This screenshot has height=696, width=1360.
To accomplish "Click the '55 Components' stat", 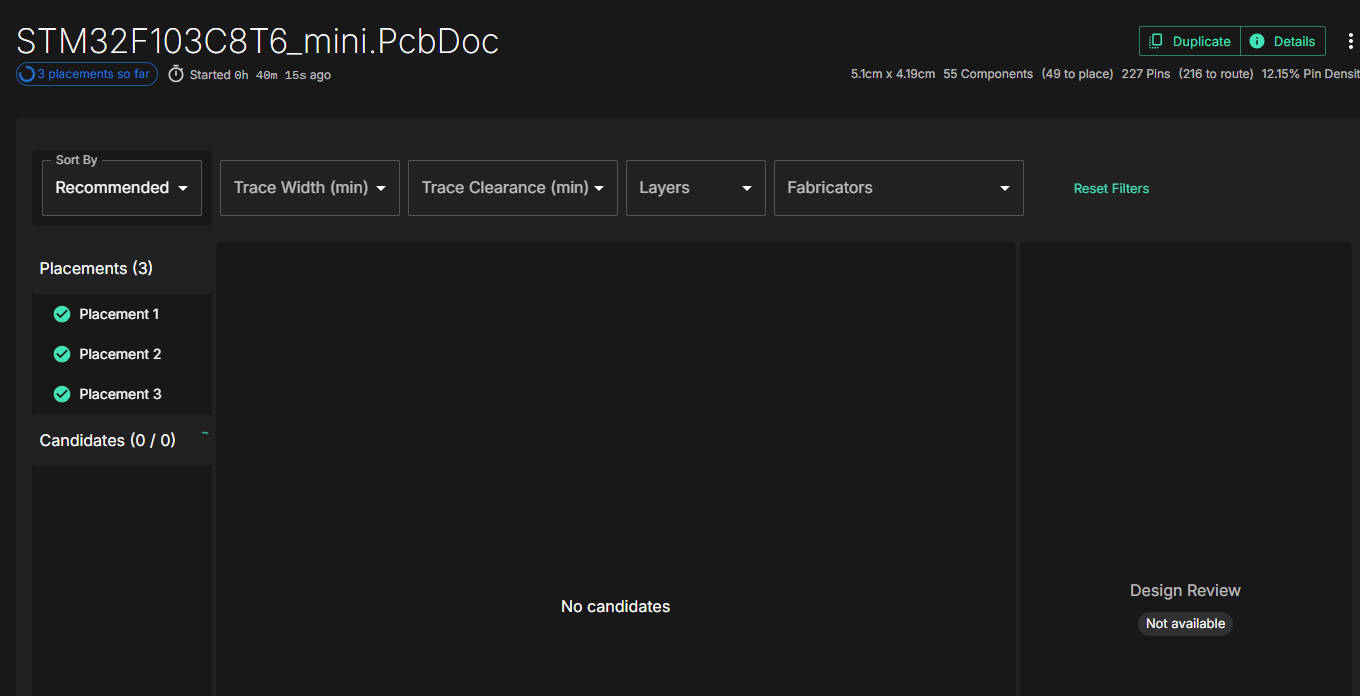I will (988, 74).
